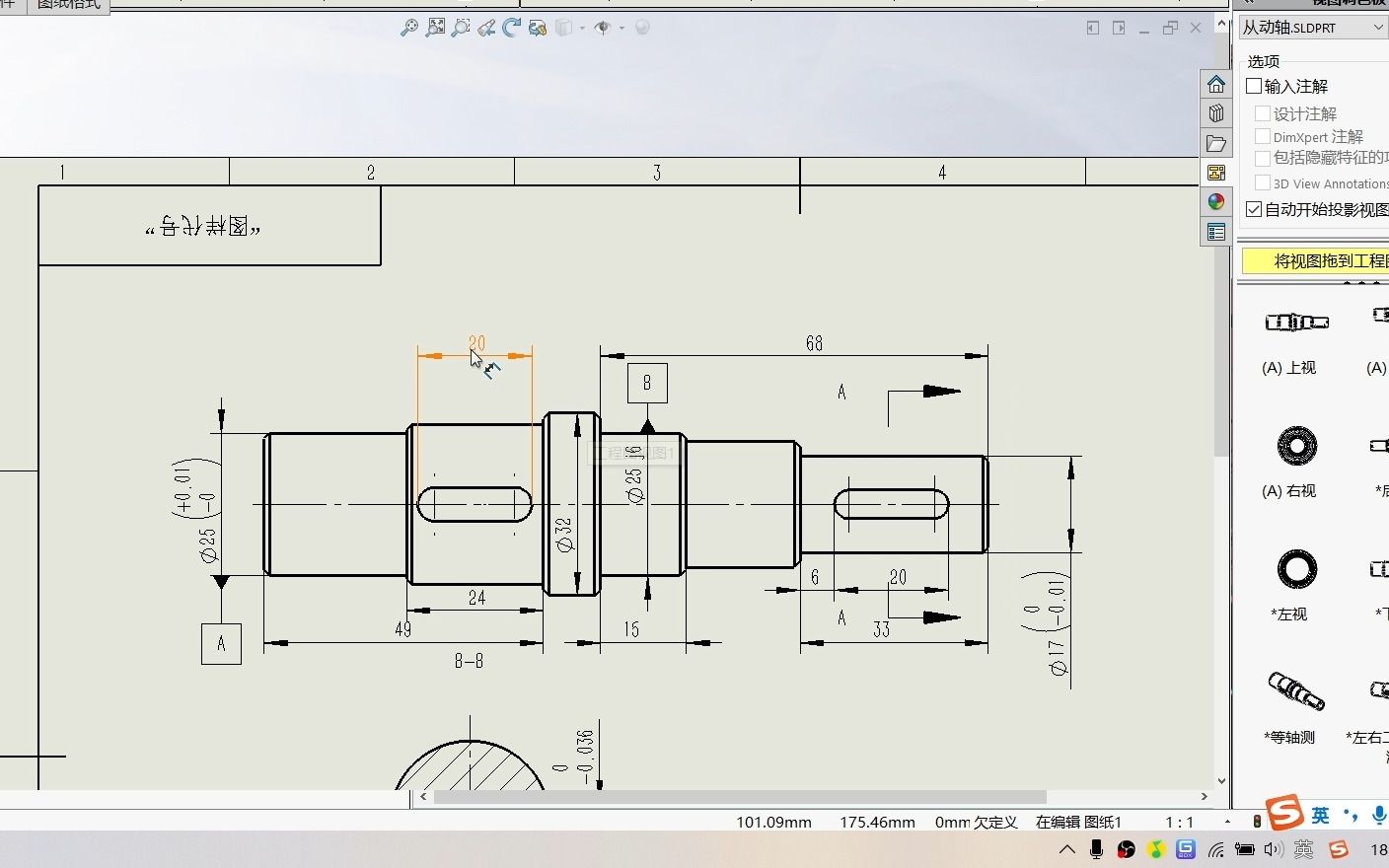Image resolution: width=1389 pixels, height=868 pixels.
Task: Open the 从动轴.SLDPRT part dropdown
Action: 1313,28
